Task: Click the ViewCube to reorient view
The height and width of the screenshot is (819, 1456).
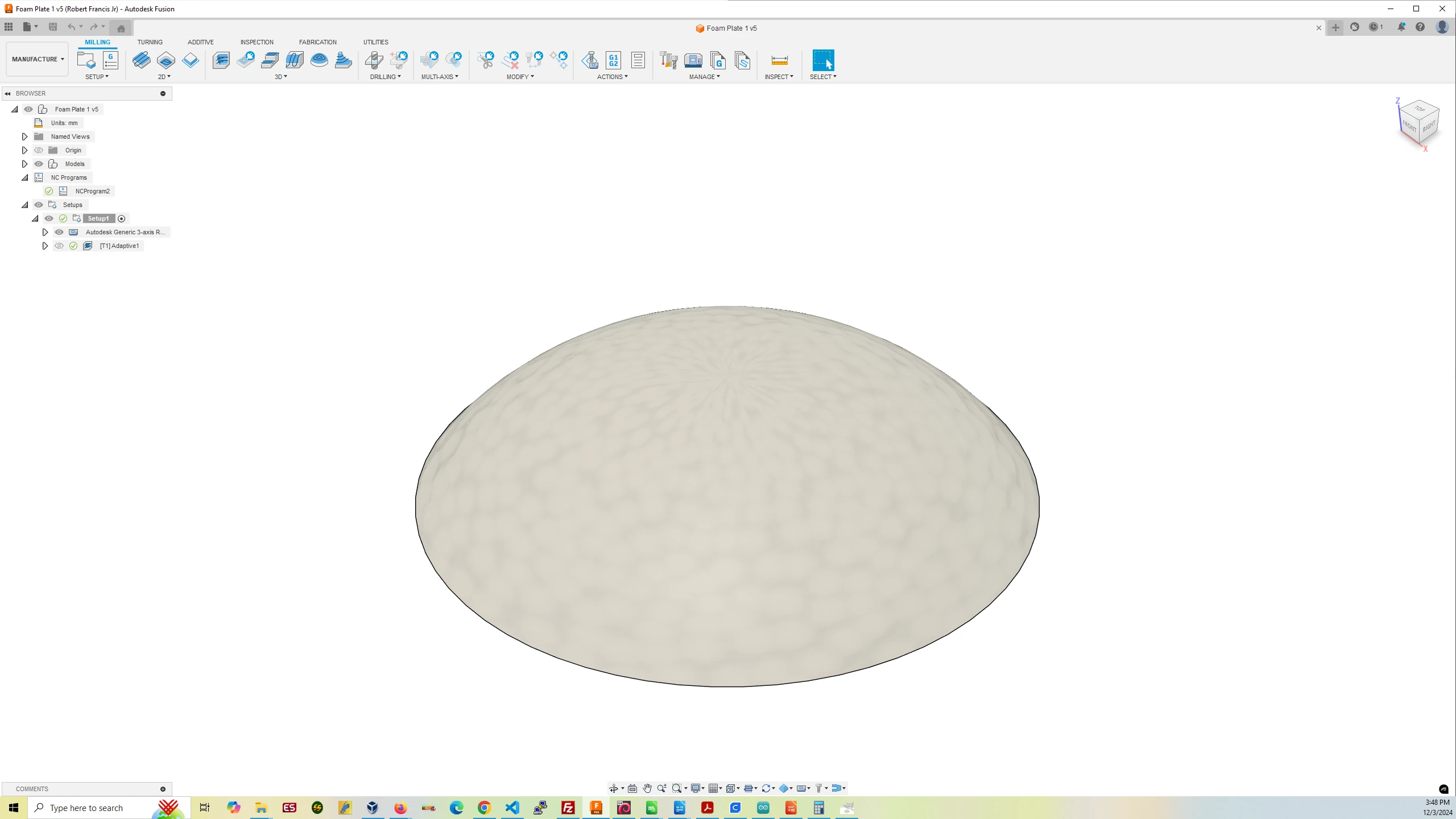Action: tap(1419, 122)
